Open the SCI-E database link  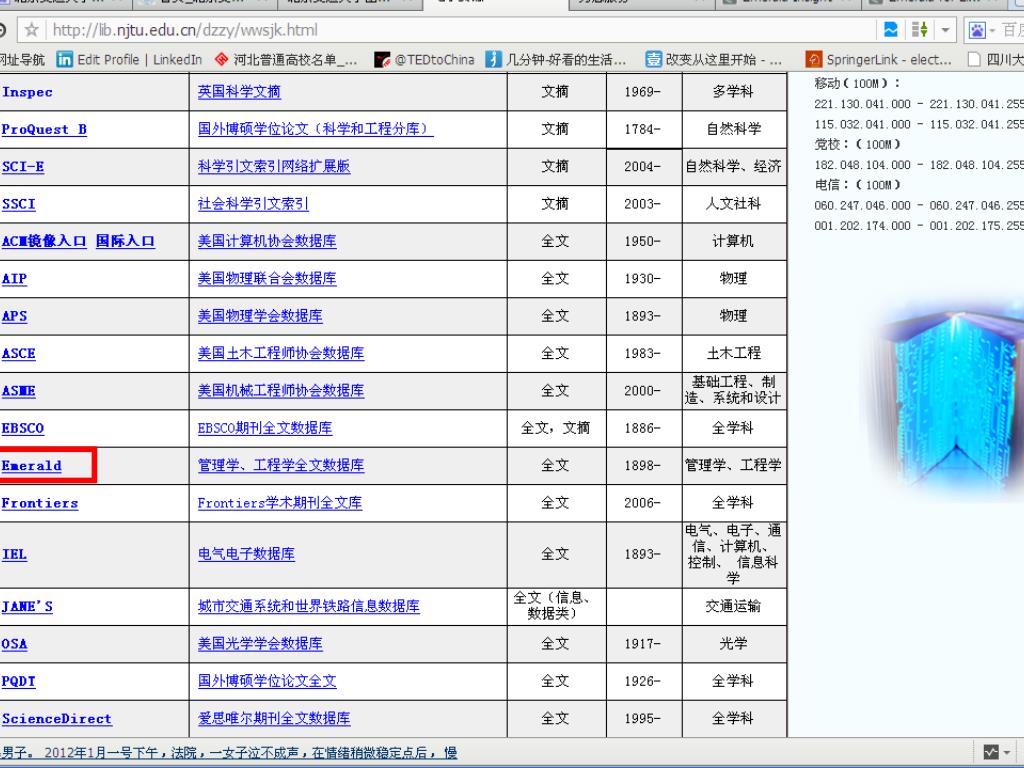[x=23, y=167]
